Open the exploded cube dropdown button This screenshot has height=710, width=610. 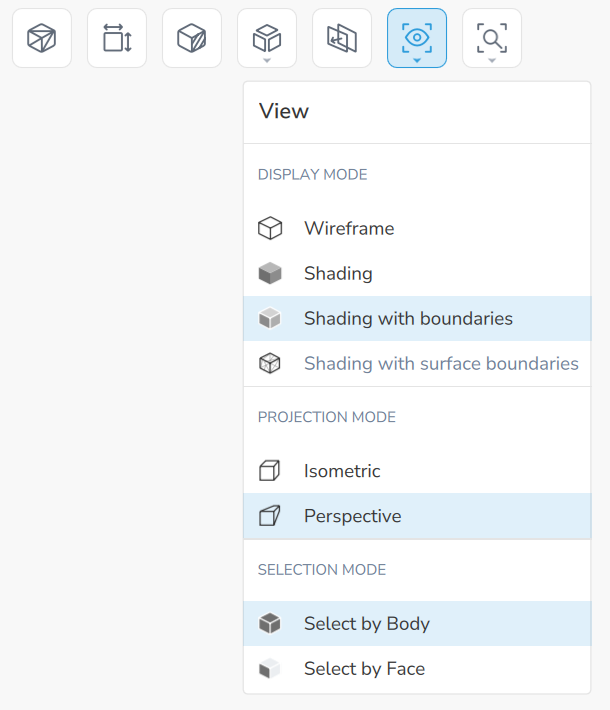pyautogui.click(x=267, y=38)
